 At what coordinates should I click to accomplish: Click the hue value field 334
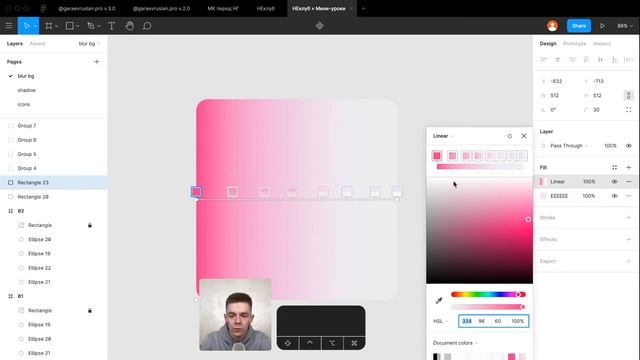coord(467,321)
